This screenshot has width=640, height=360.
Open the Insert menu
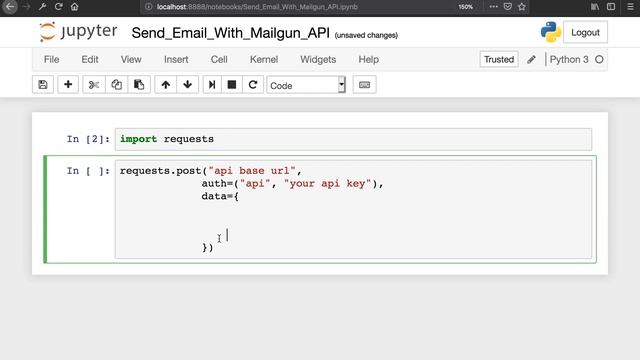(176, 60)
